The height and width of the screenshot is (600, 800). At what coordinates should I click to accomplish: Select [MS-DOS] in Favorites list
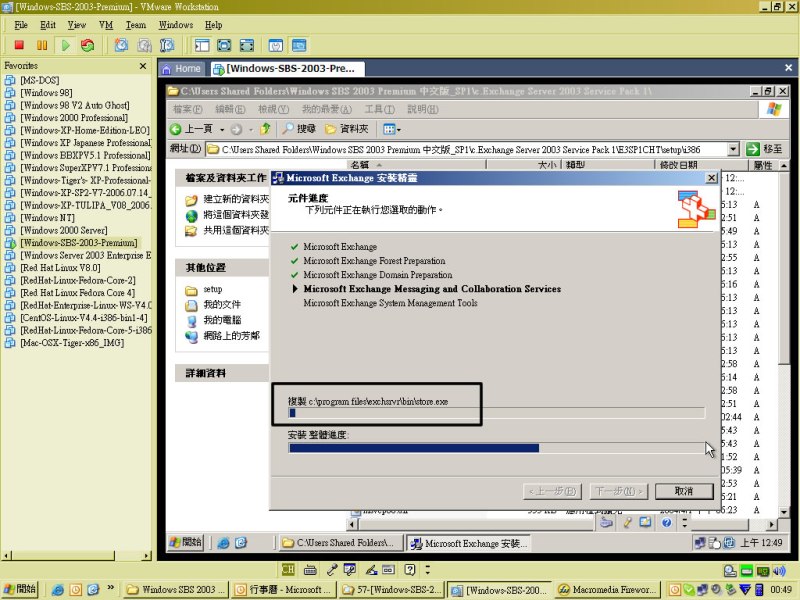40,81
